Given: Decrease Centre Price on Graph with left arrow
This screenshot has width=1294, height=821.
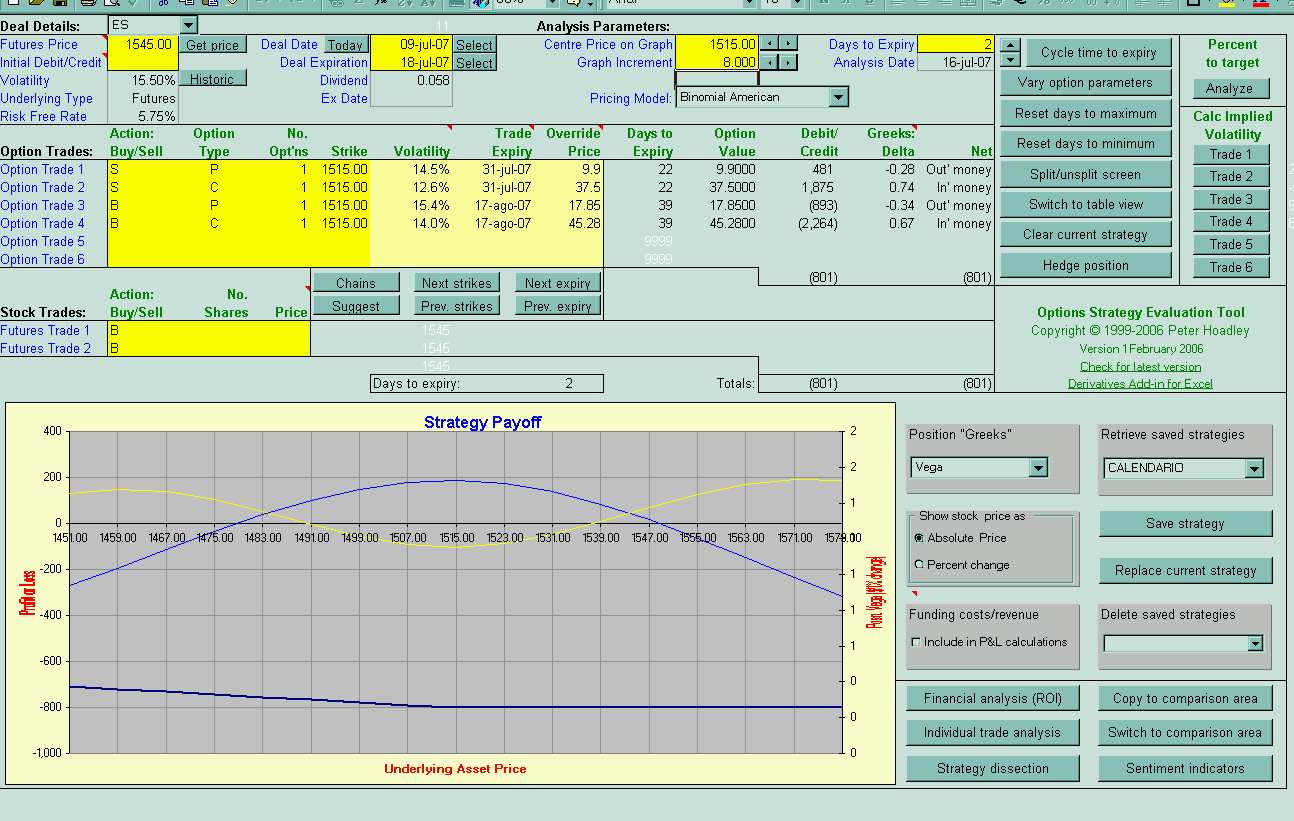Looking at the screenshot, I should tap(768, 44).
